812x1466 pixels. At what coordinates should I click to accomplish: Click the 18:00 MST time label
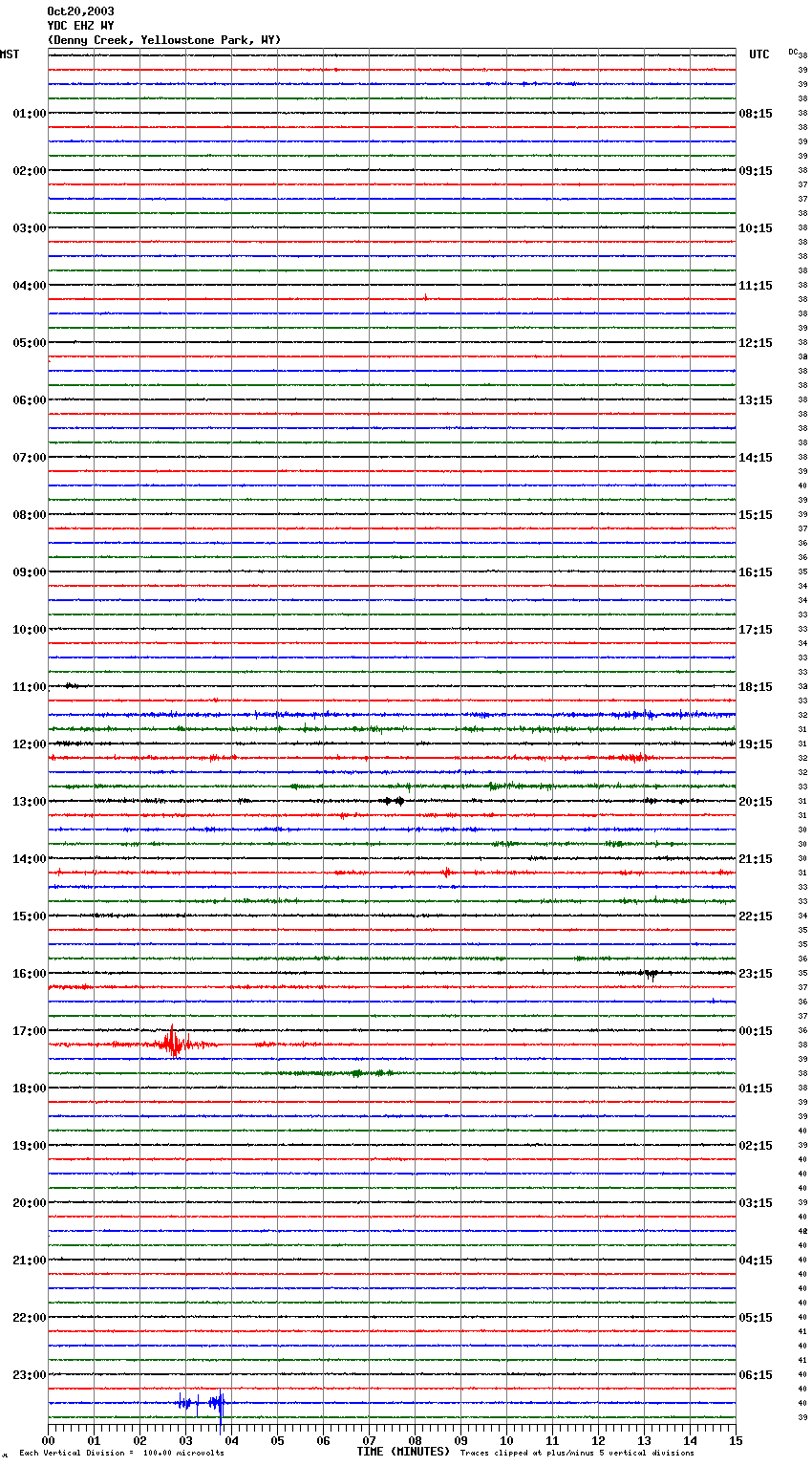[x=30, y=1089]
